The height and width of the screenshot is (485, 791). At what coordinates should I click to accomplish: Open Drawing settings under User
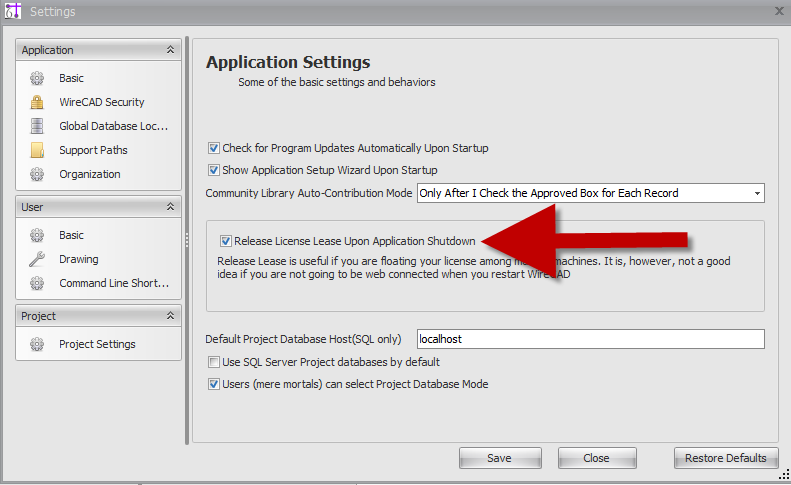pos(79,259)
